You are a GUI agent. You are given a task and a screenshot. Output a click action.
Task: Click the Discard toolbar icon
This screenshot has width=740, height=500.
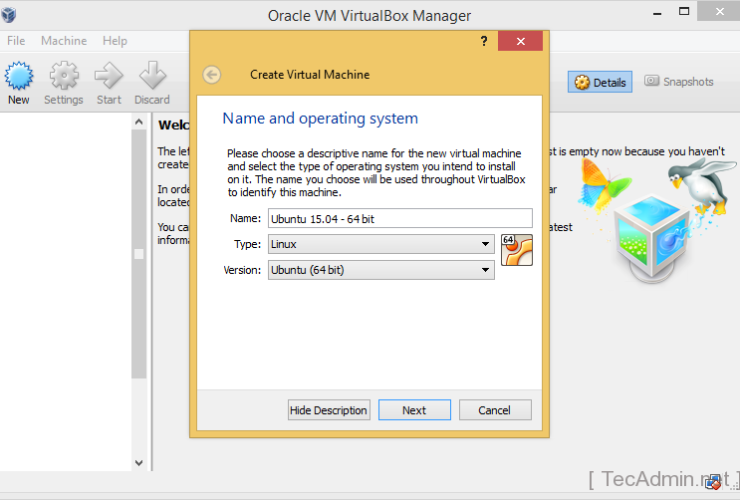coord(152,77)
